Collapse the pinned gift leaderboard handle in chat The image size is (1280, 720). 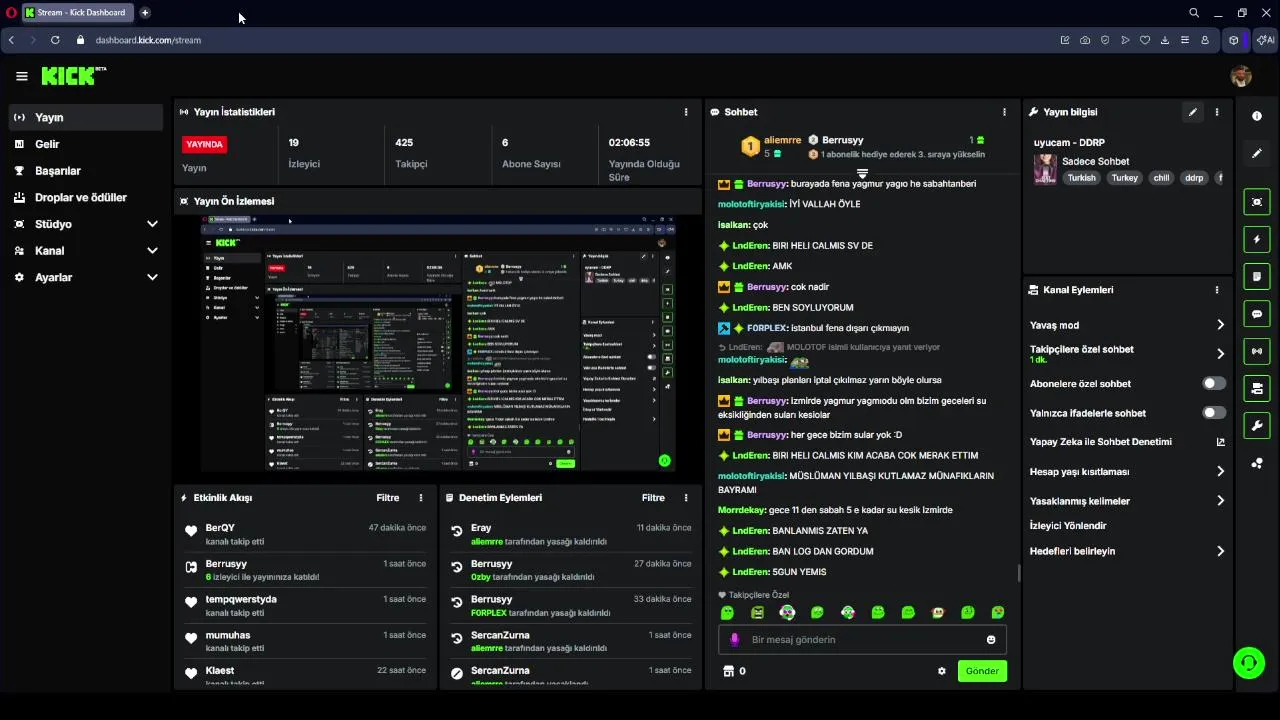[x=862, y=174]
